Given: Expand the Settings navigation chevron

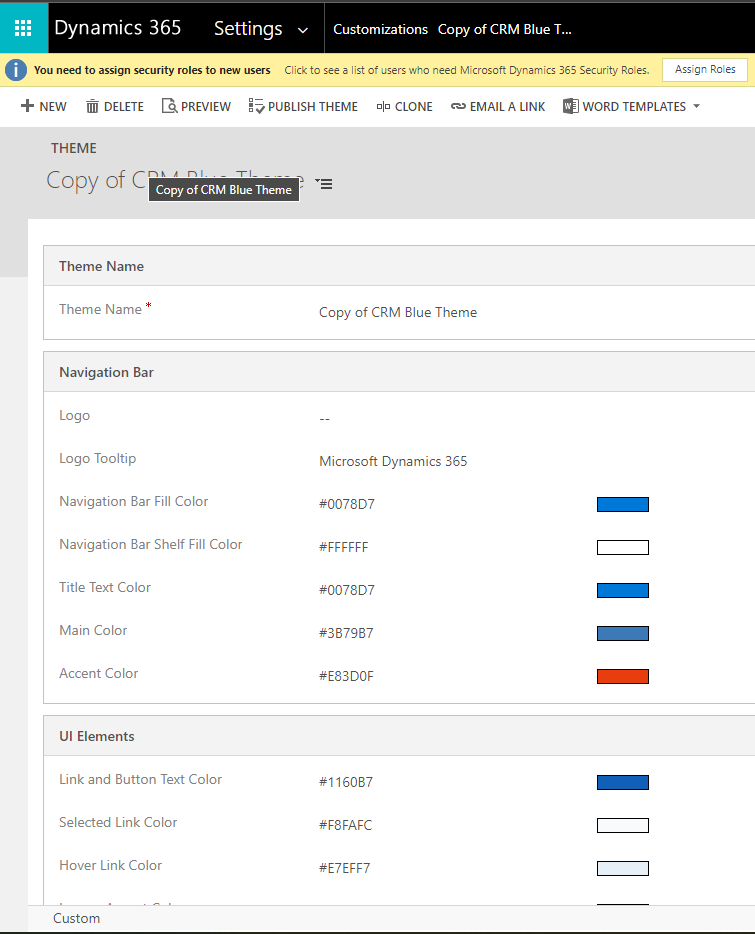Looking at the screenshot, I should (x=303, y=30).
